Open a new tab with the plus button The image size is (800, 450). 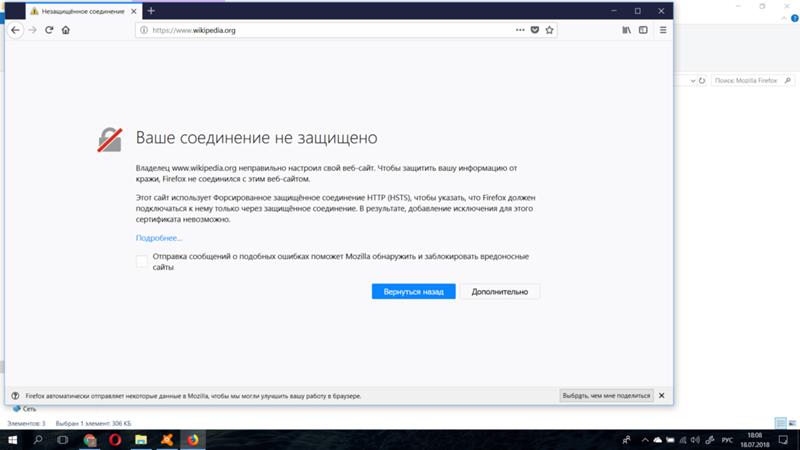tap(151, 11)
